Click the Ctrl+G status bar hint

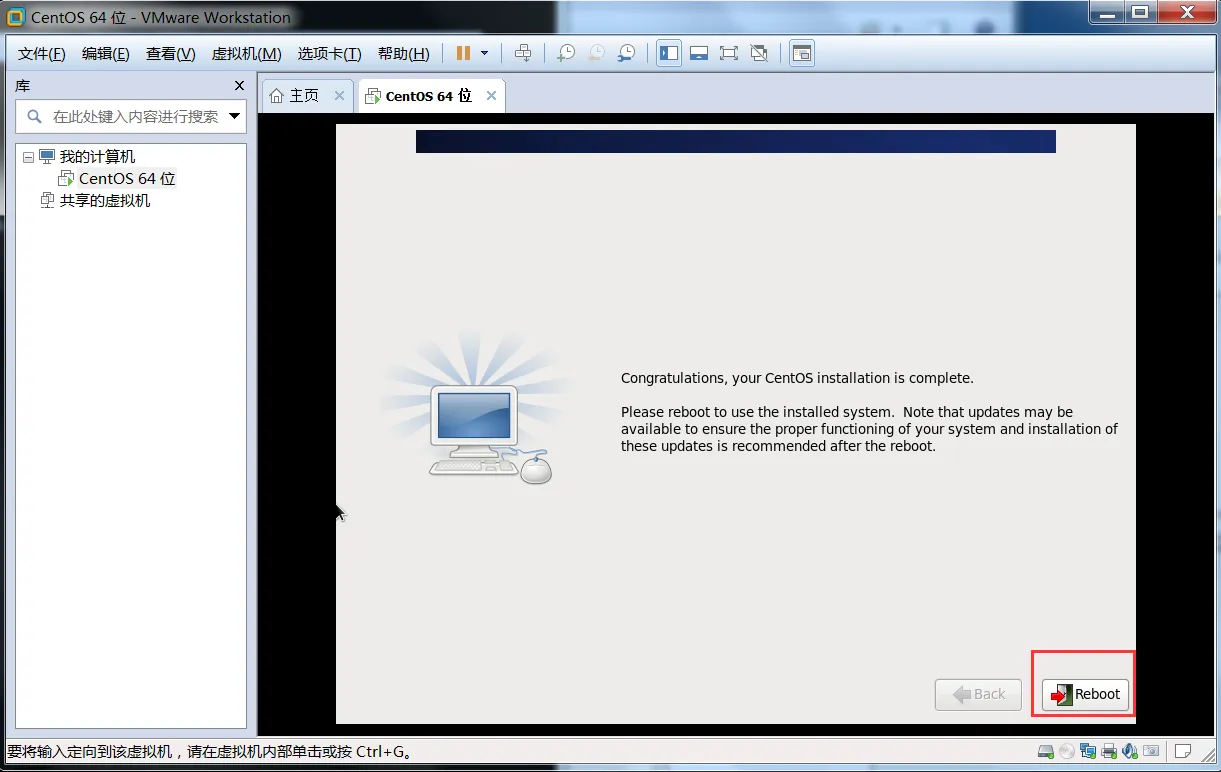click(x=210, y=752)
